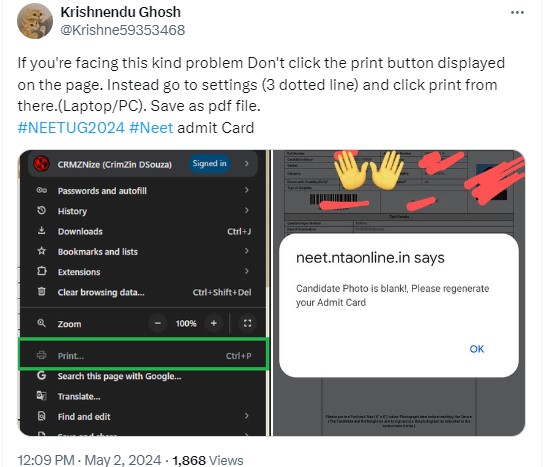Select Print... in the menu
The width and height of the screenshot is (550, 467).
144,355
